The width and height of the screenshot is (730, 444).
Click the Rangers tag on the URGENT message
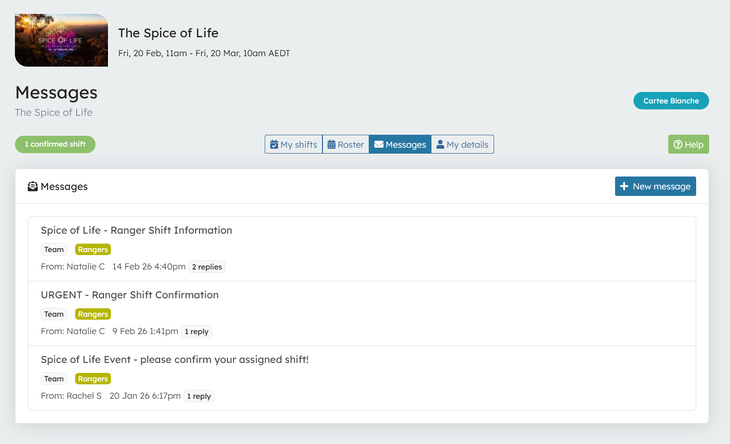[x=93, y=314]
